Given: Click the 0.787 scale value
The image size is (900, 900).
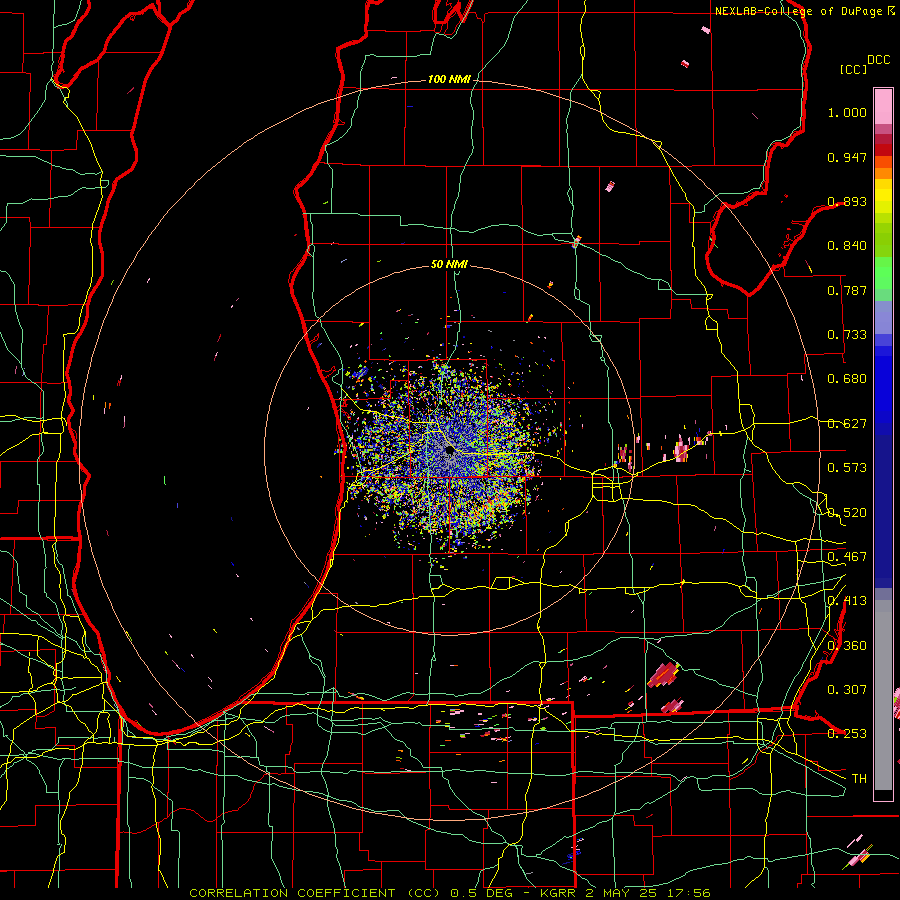Looking at the screenshot, I should pos(847,290).
